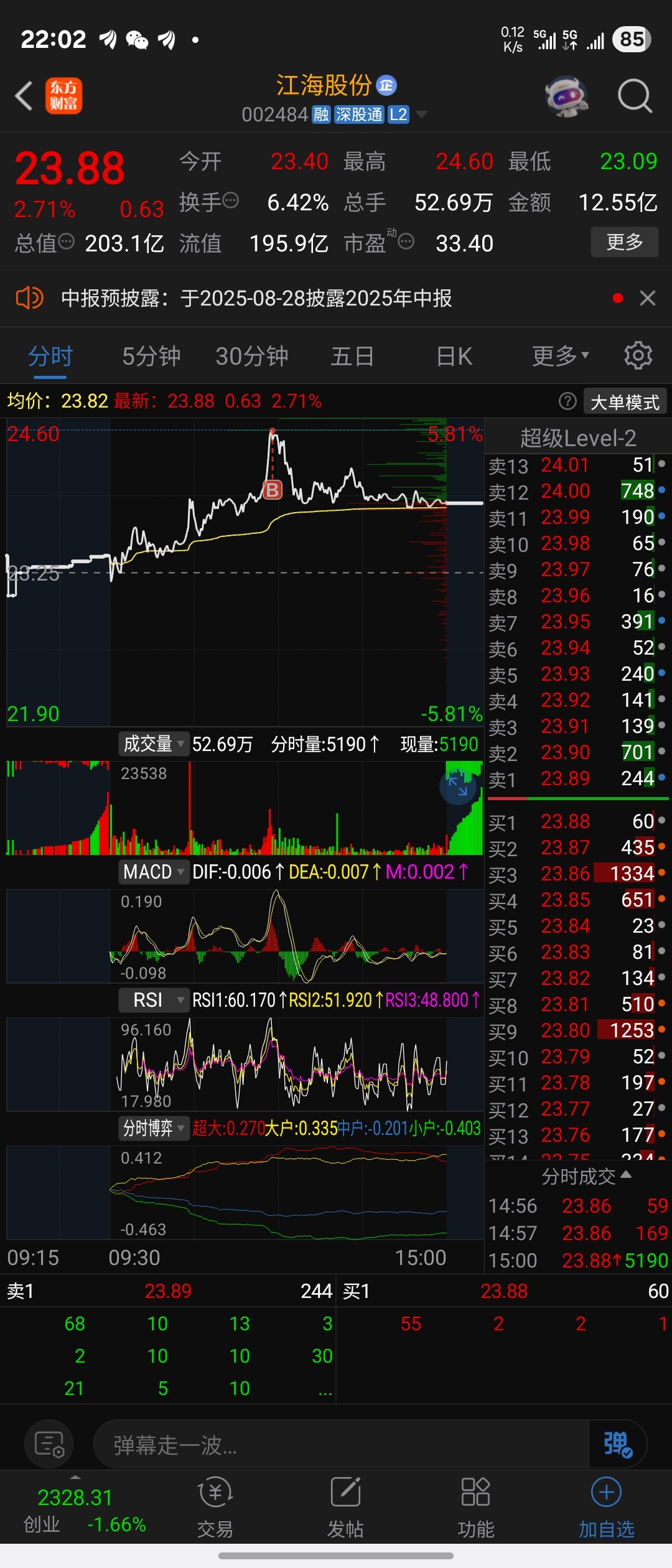Open the robot assistant avatar
The width and height of the screenshot is (672, 1568).
[x=566, y=96]
